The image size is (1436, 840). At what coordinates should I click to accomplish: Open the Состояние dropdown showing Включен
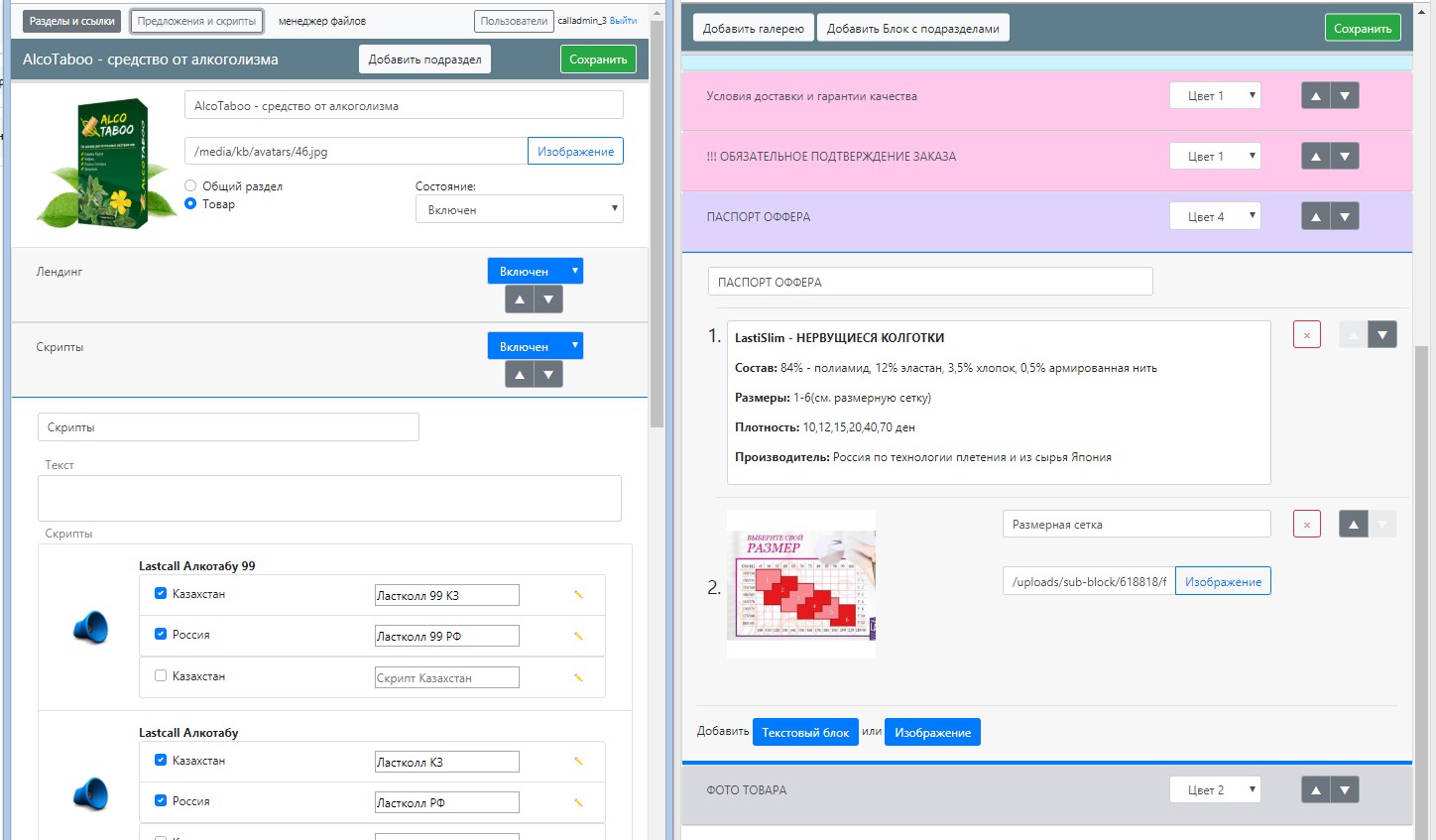point(519,209)
